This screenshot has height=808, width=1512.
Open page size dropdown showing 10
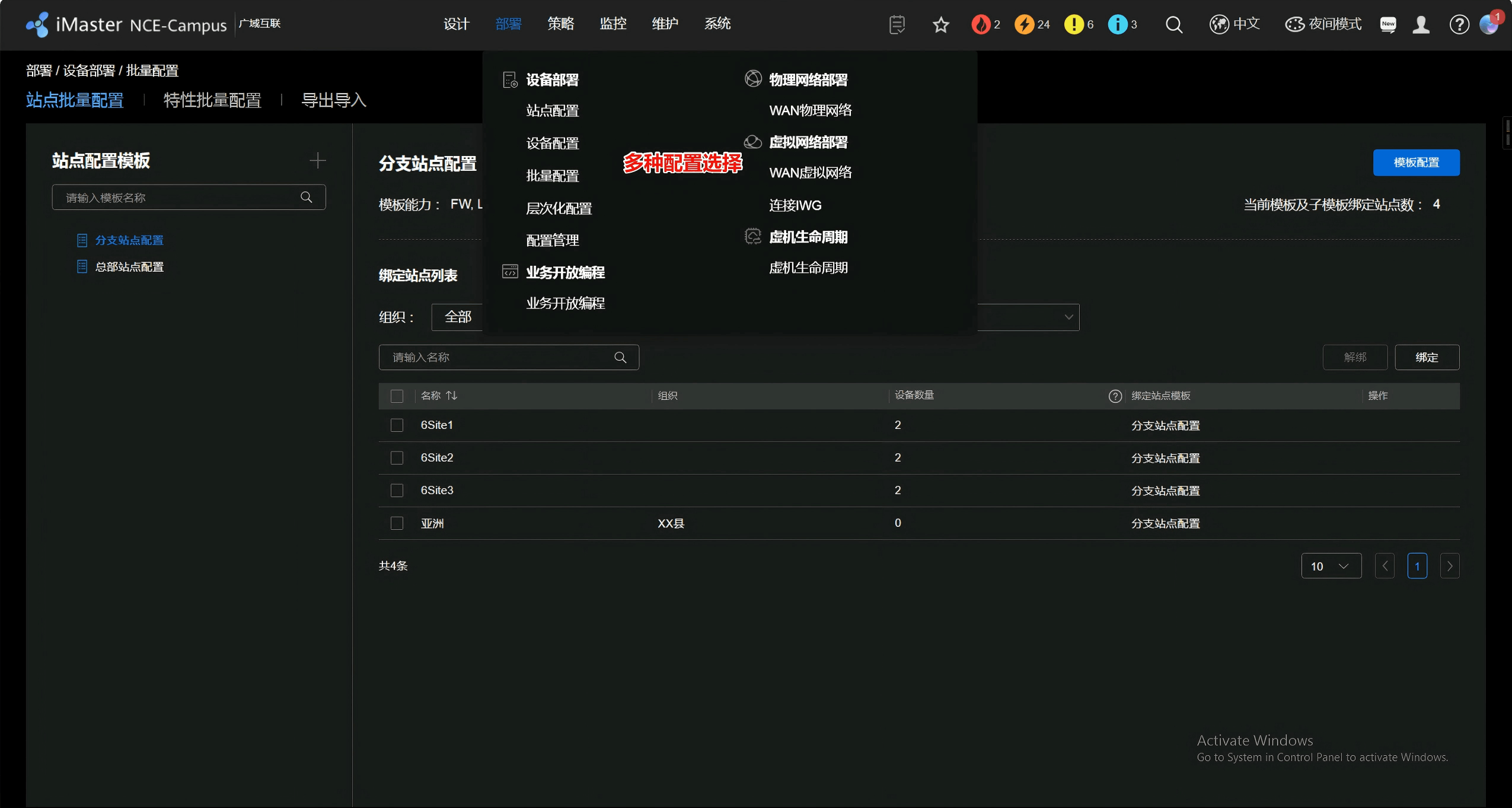1331,566
